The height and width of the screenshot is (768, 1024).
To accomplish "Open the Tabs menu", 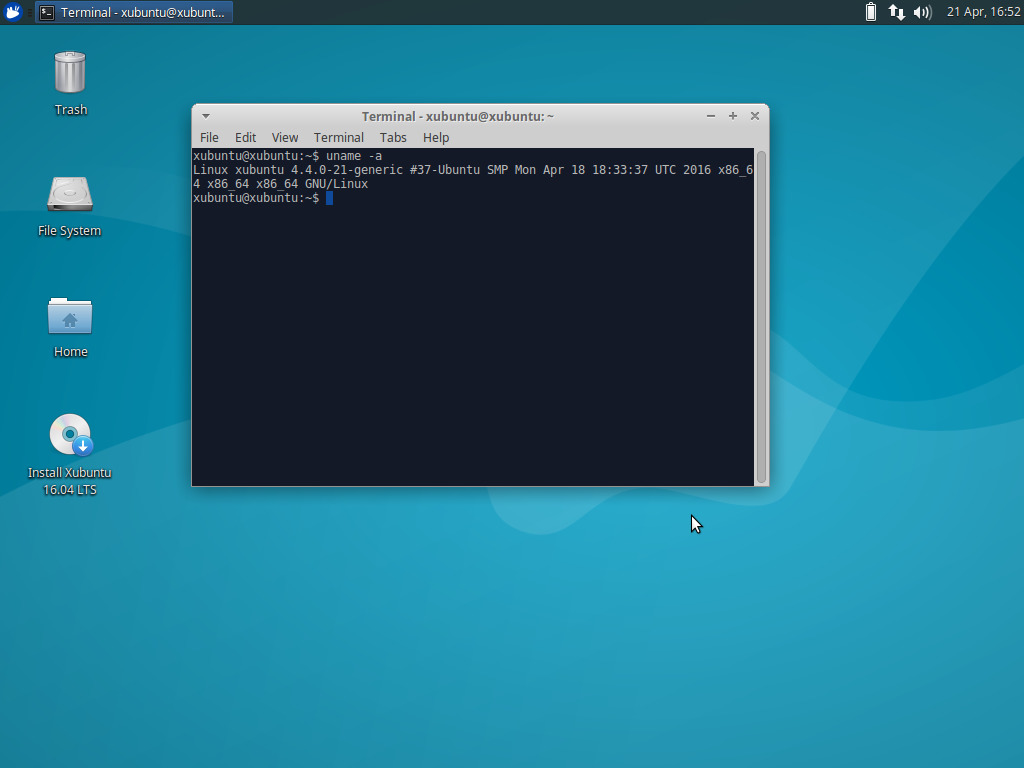I will (392, 137).
